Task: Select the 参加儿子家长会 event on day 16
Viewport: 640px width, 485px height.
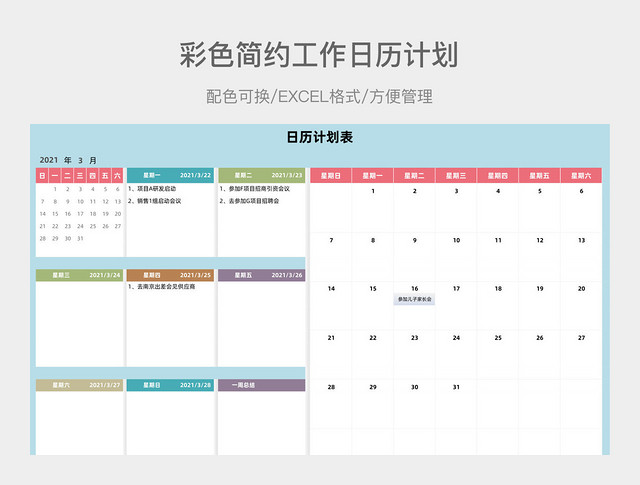Action: click(x=414, y=299)
